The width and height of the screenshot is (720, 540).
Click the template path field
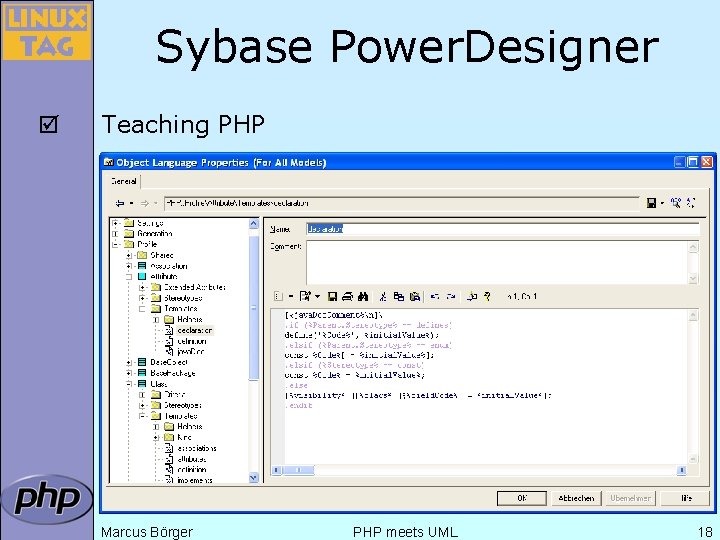pos(401,203)
